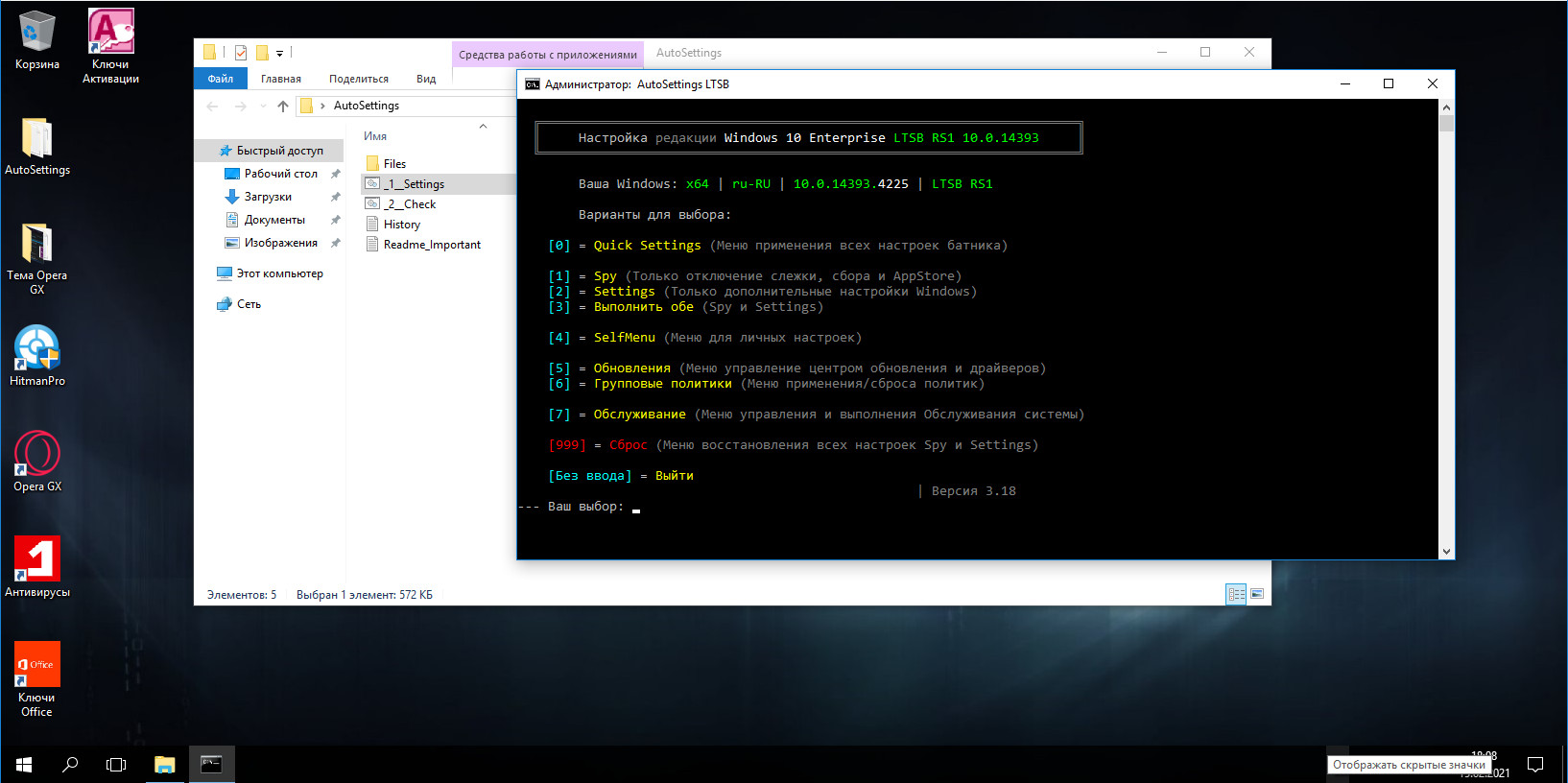Select Загрузки in Quick access pane
Viewport: 1568px width, 783px height.
point(268,197)
